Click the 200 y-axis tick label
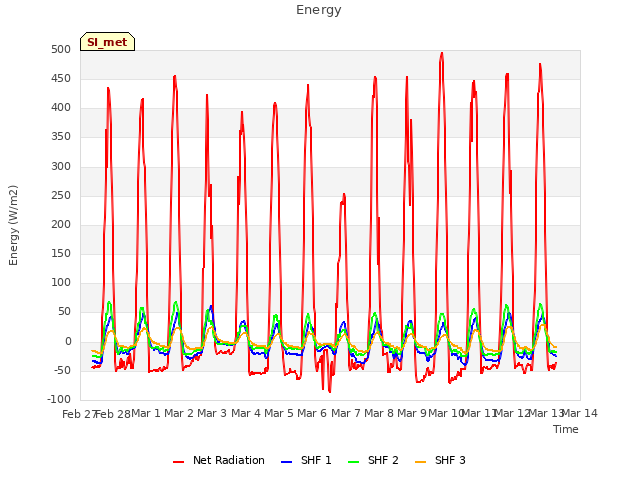640x480 pixels. [61, 225]
